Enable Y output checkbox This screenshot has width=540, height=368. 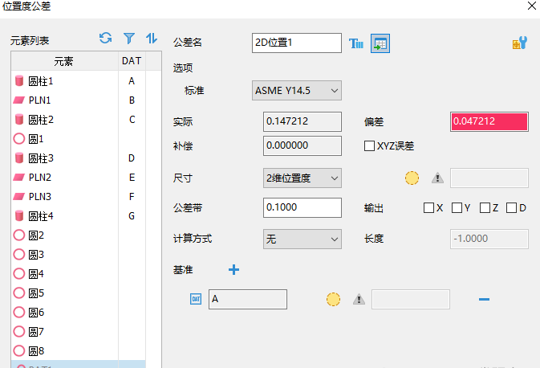pyautogui.click(x=457, y=208)
